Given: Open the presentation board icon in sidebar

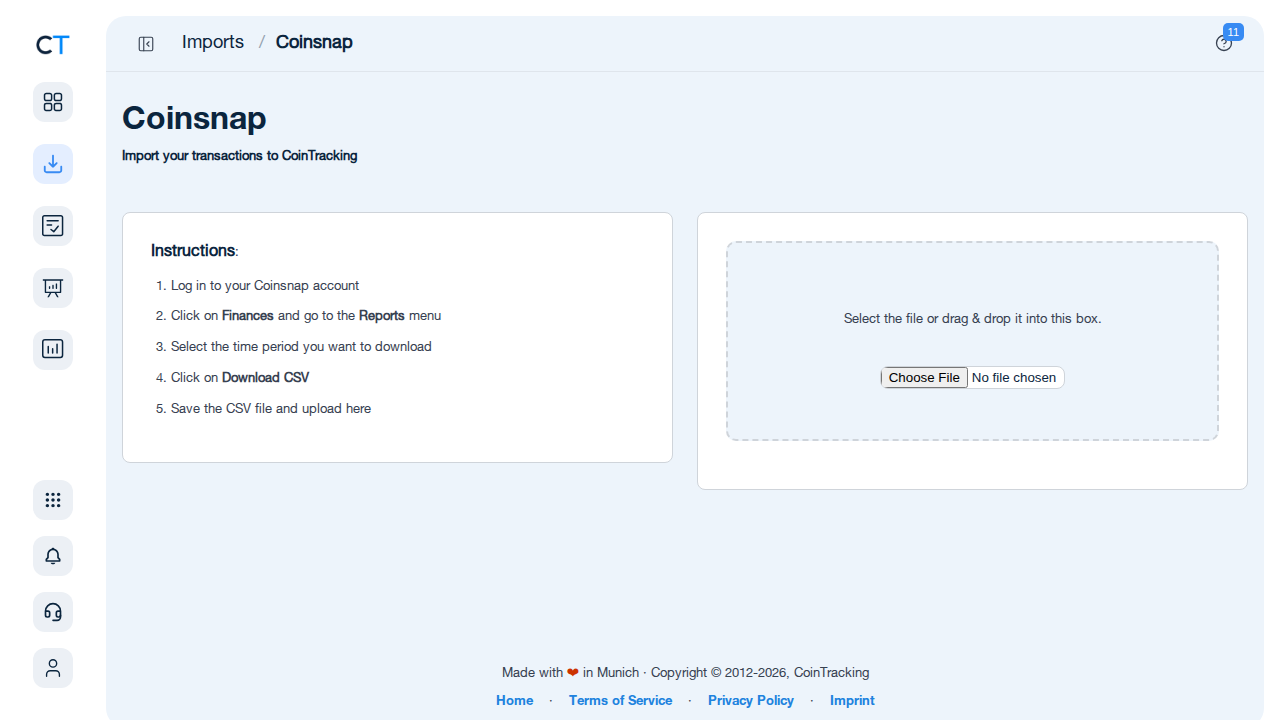Looking at the screenshot, I should click(x=53, y=288).
